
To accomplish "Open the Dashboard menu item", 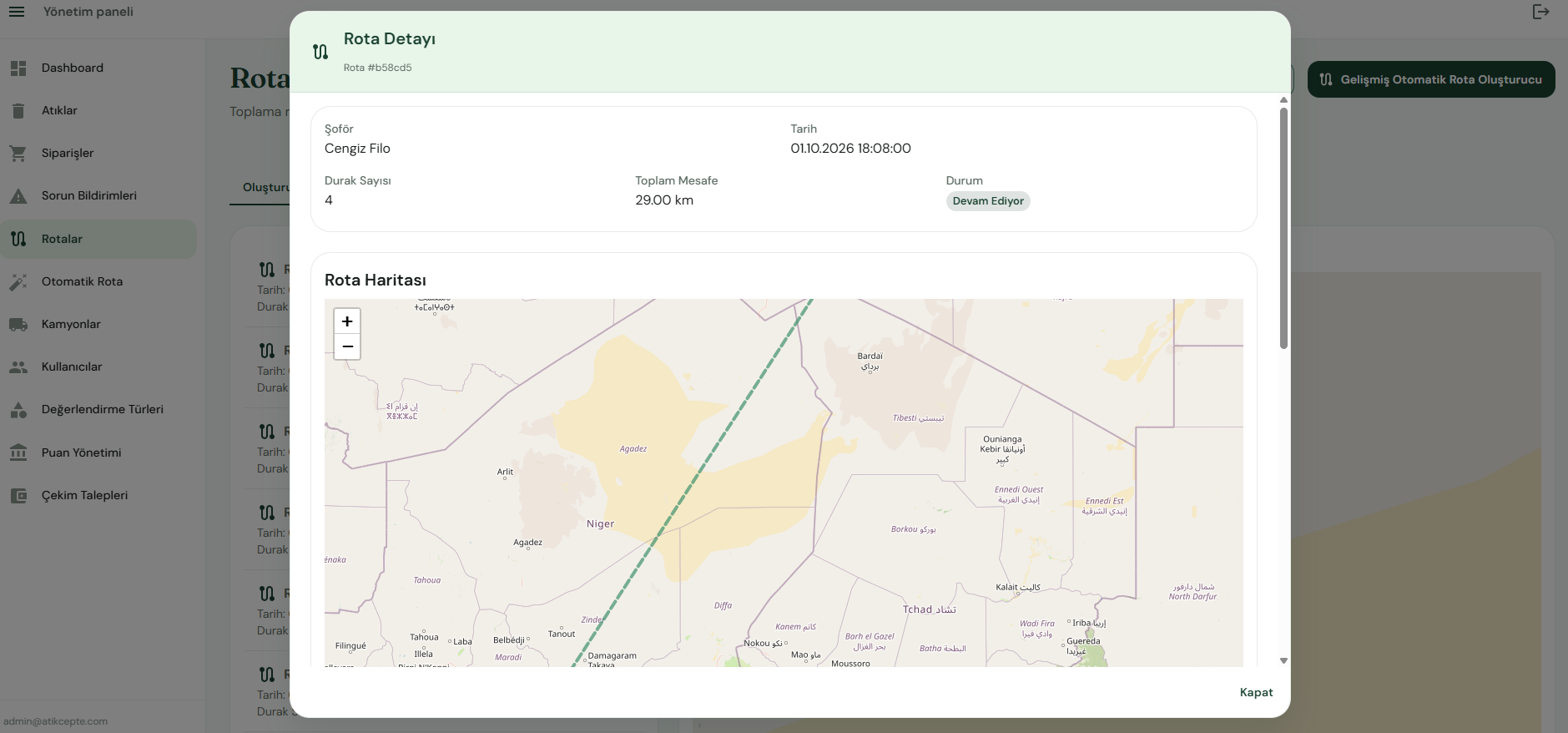I will point(98,68).
